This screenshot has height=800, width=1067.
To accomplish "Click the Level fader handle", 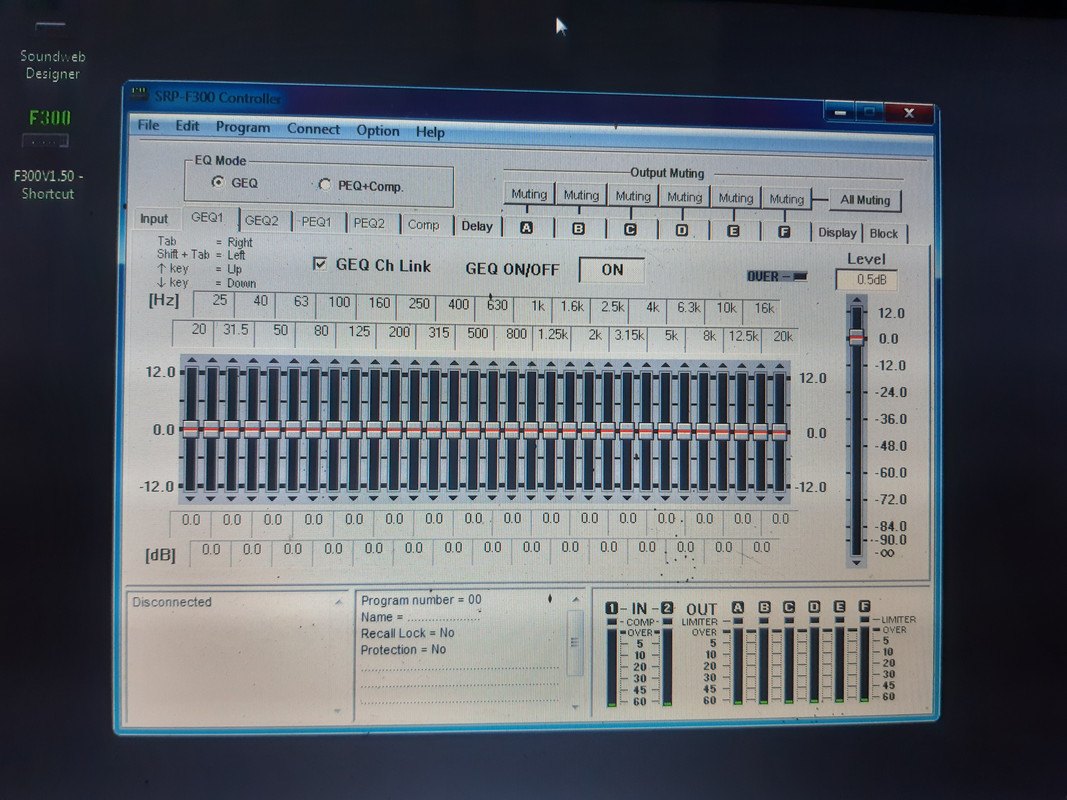I will (857, 337).
